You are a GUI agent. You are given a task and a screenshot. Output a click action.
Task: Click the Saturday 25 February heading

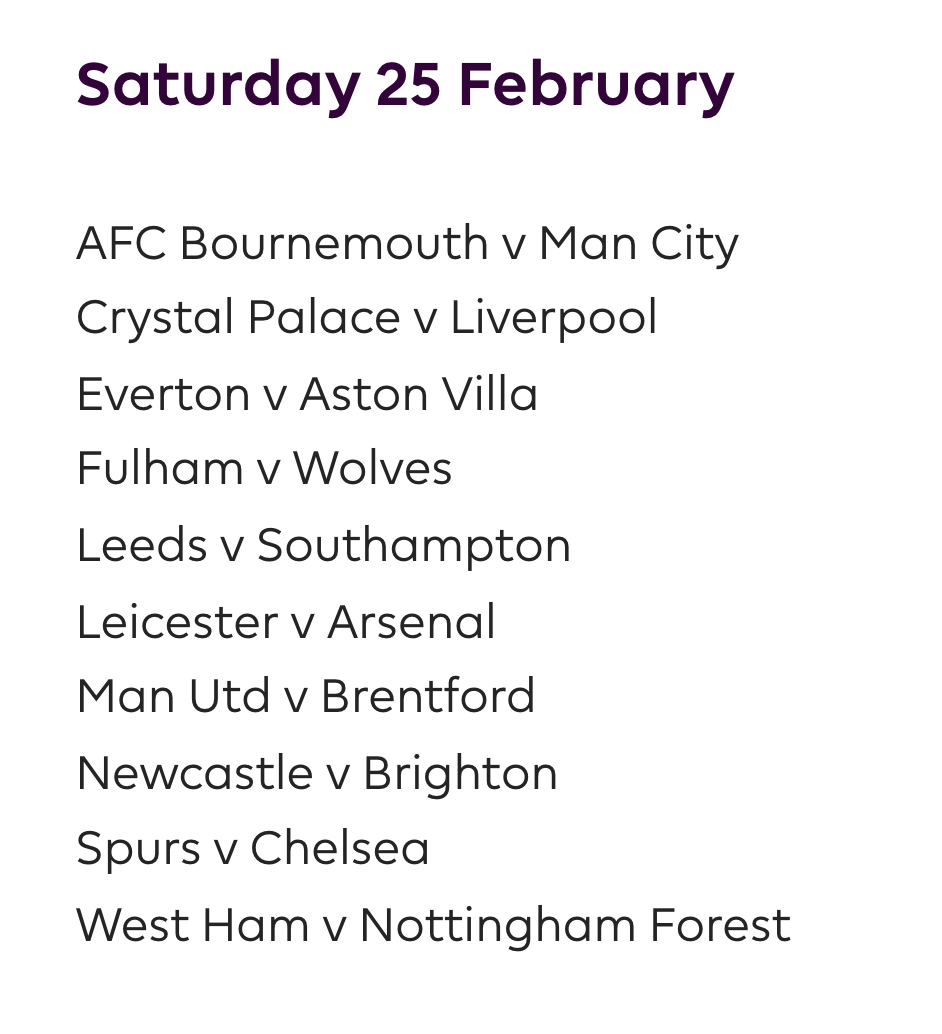[405, 86]
